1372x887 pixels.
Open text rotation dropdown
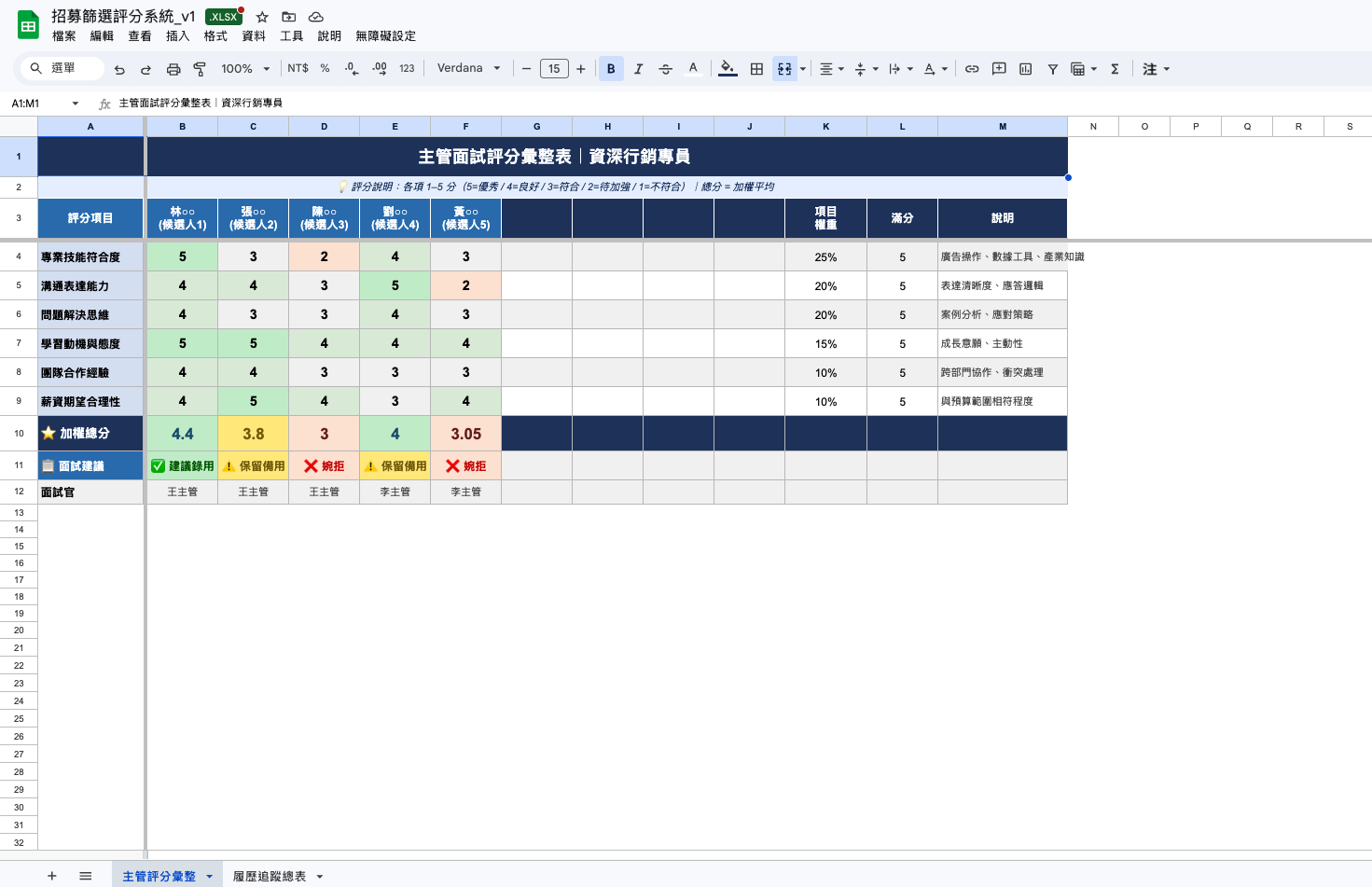tap(935, 69)
